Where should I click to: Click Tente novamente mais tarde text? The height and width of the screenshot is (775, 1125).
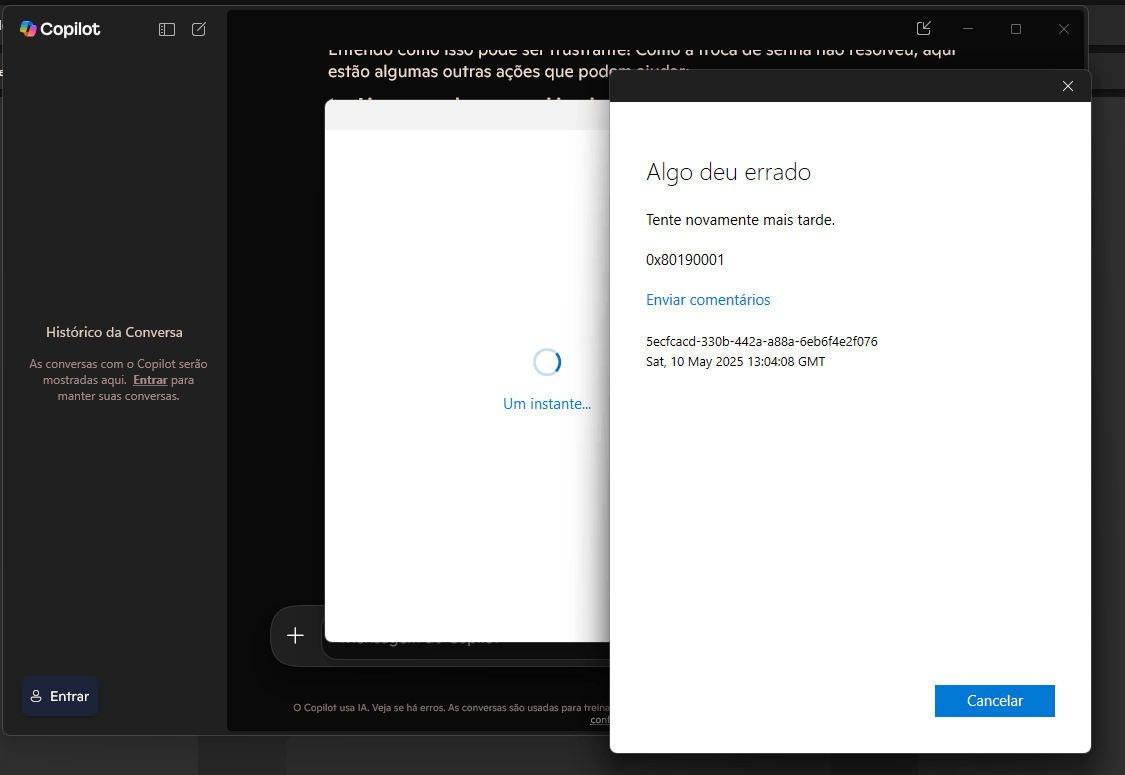[x=740, y=220]
